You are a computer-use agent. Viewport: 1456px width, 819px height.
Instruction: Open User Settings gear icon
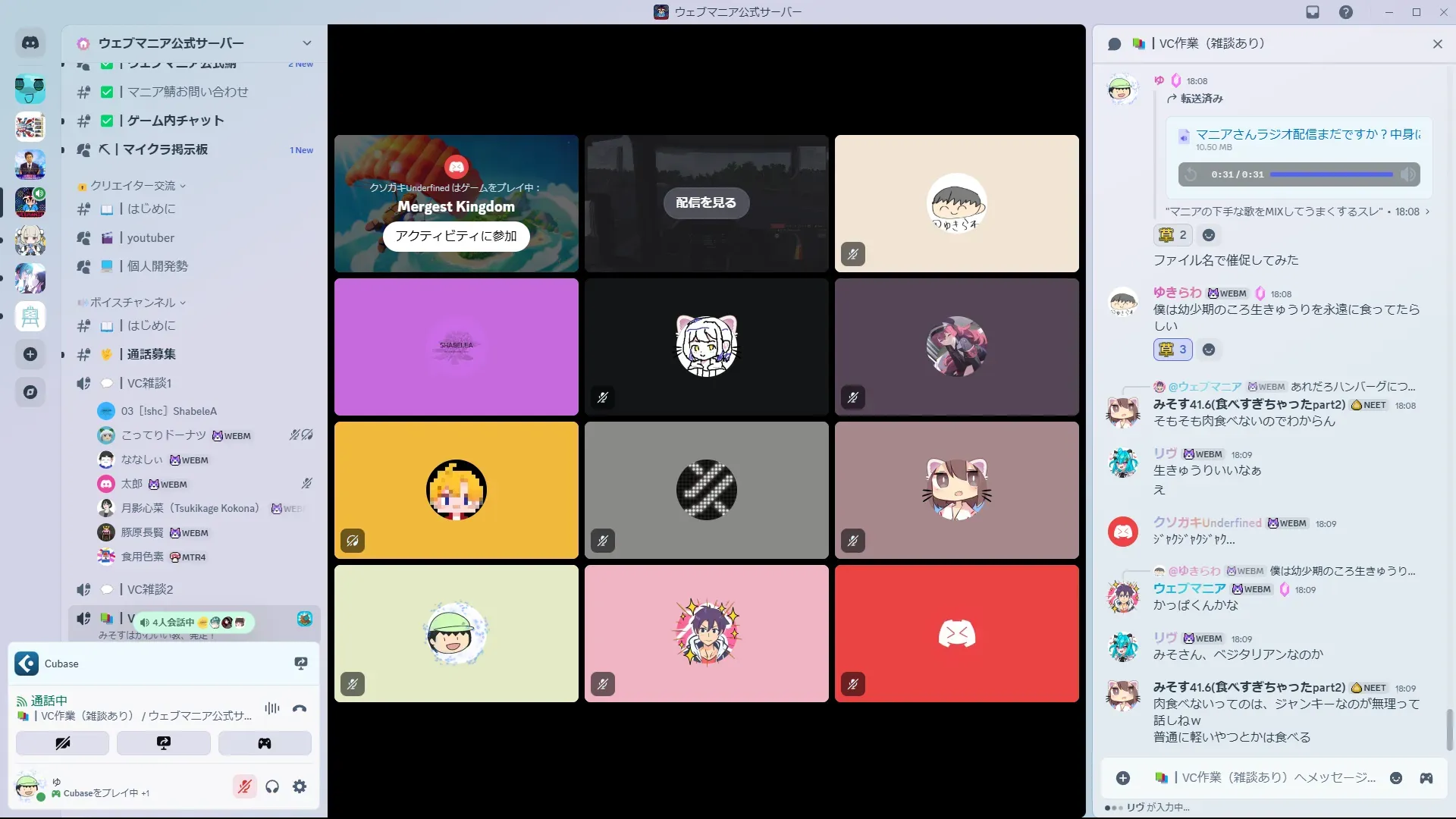(x=300, y=786)
